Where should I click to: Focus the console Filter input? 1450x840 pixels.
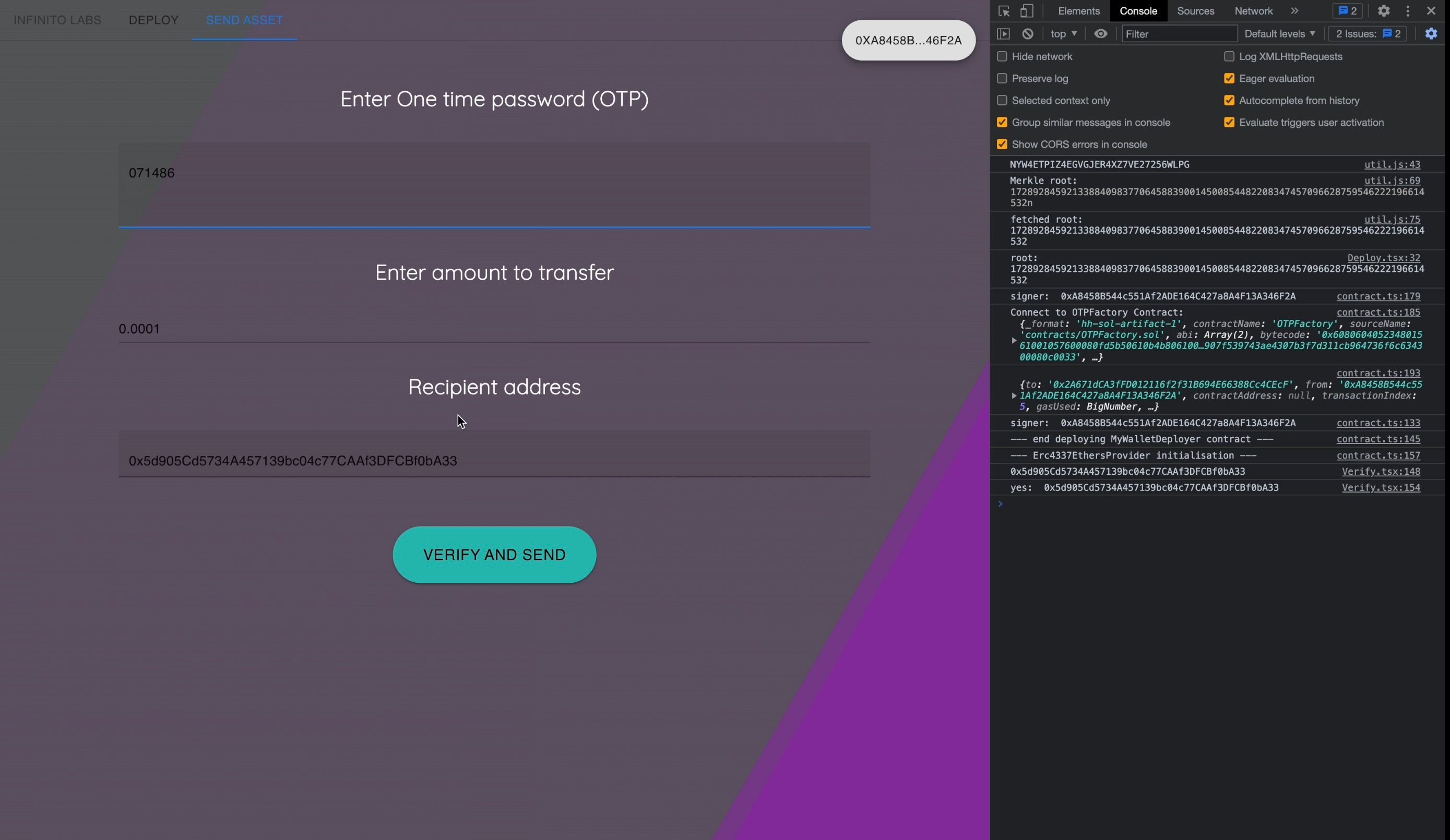[1179, 34]
